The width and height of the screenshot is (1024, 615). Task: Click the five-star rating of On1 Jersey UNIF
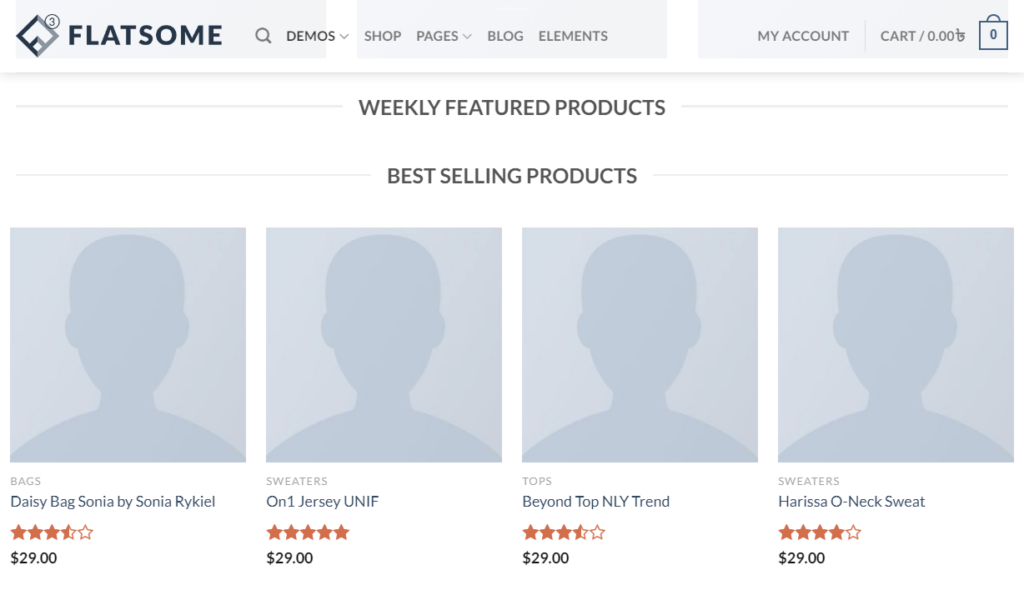[x=308, y=531]
